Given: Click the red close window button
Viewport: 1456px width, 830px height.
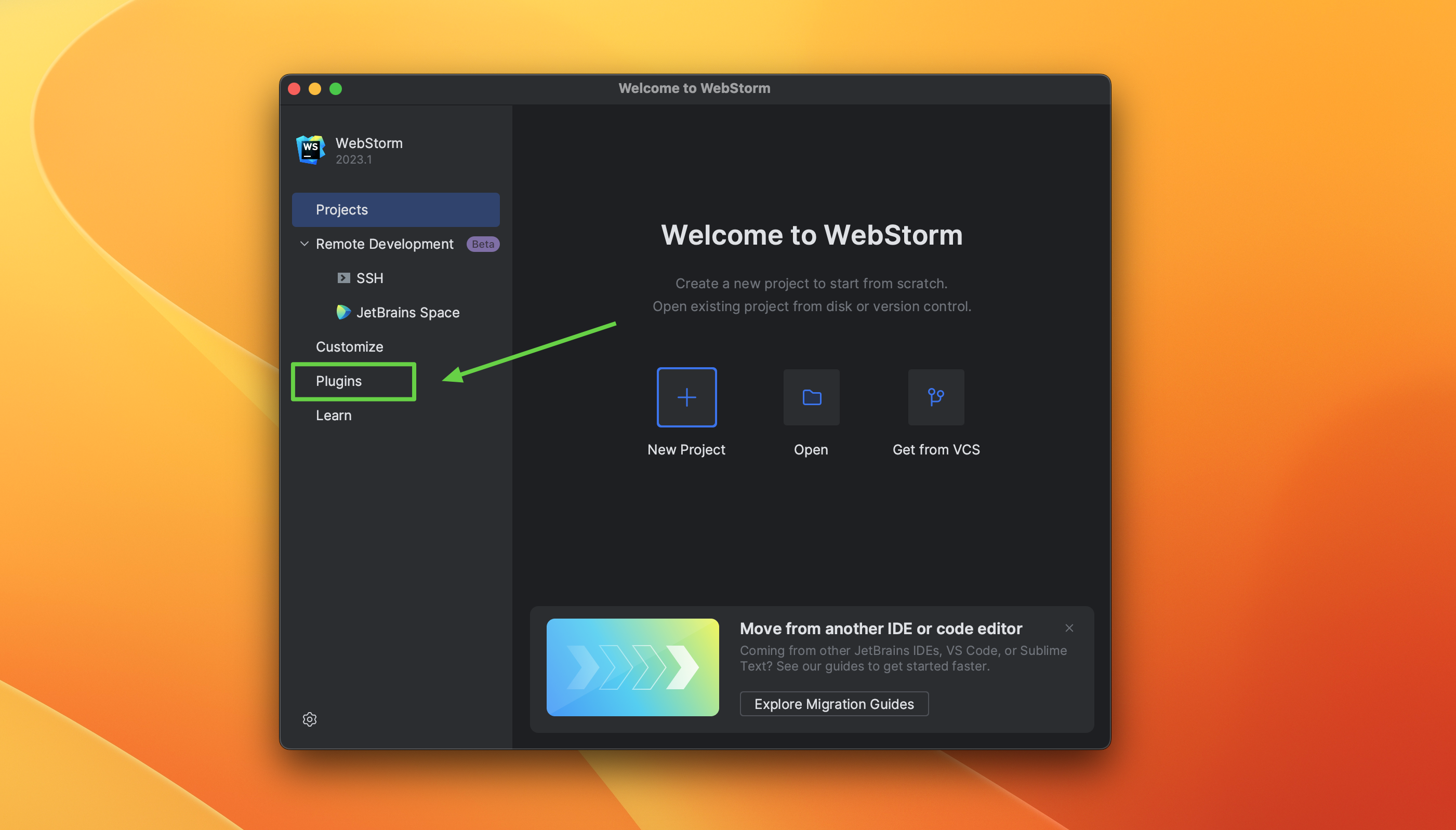Looking at the screenshot, I should (x=294, y=89).
